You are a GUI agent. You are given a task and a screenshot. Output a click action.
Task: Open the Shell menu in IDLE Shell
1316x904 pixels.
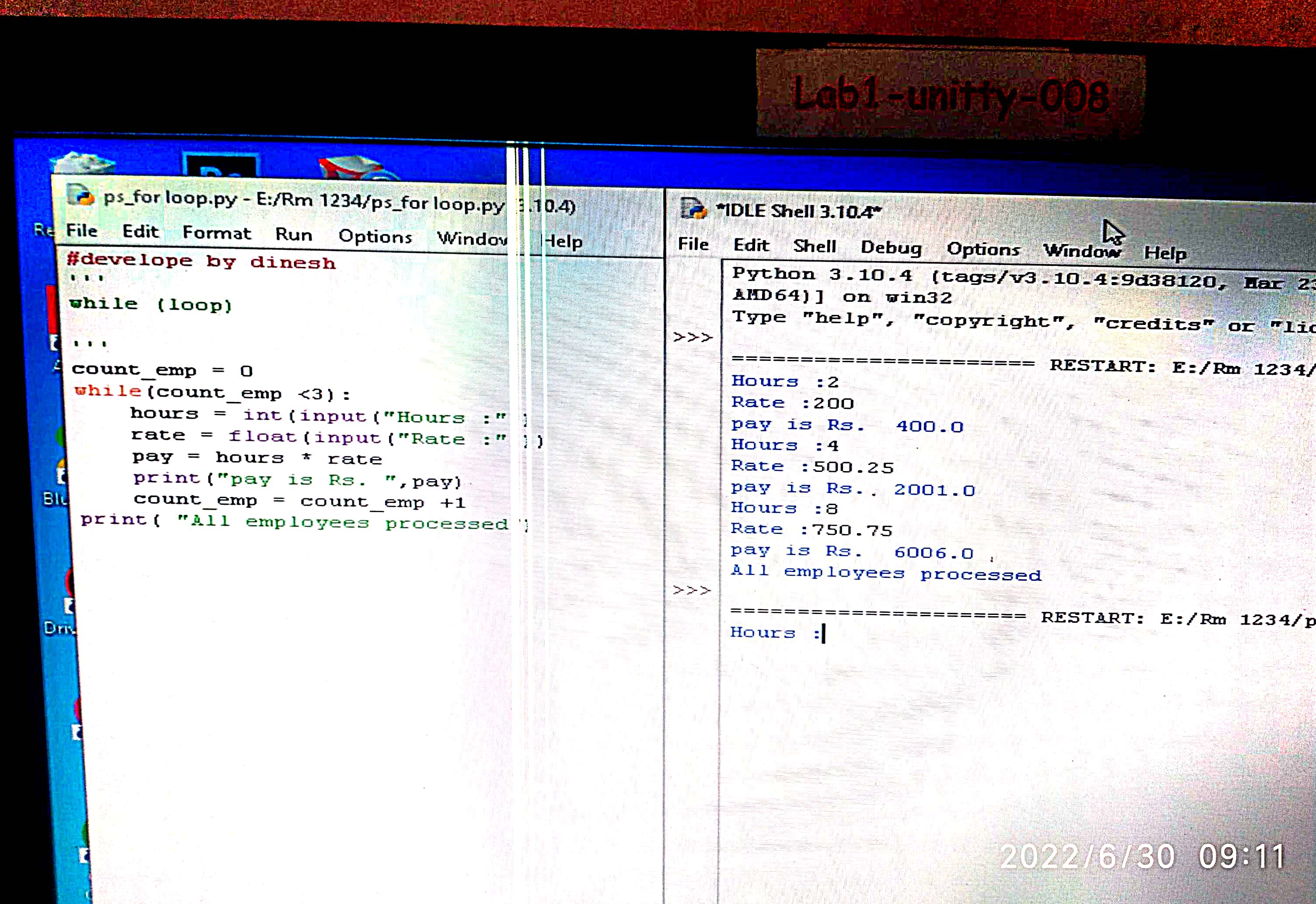(814, 246)
